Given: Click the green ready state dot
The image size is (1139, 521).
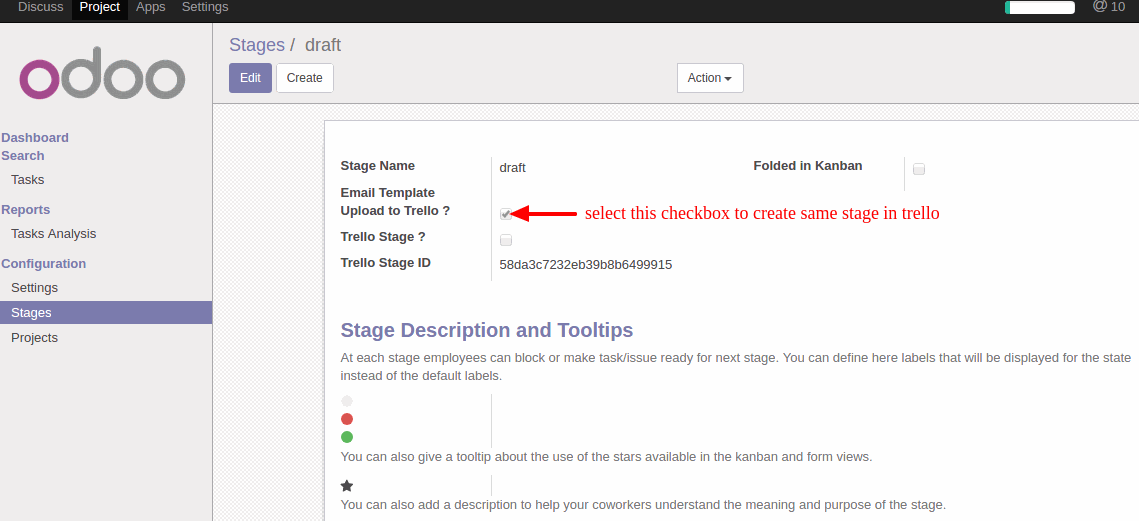Looking at the screenshot, I should tap(346, 437).
